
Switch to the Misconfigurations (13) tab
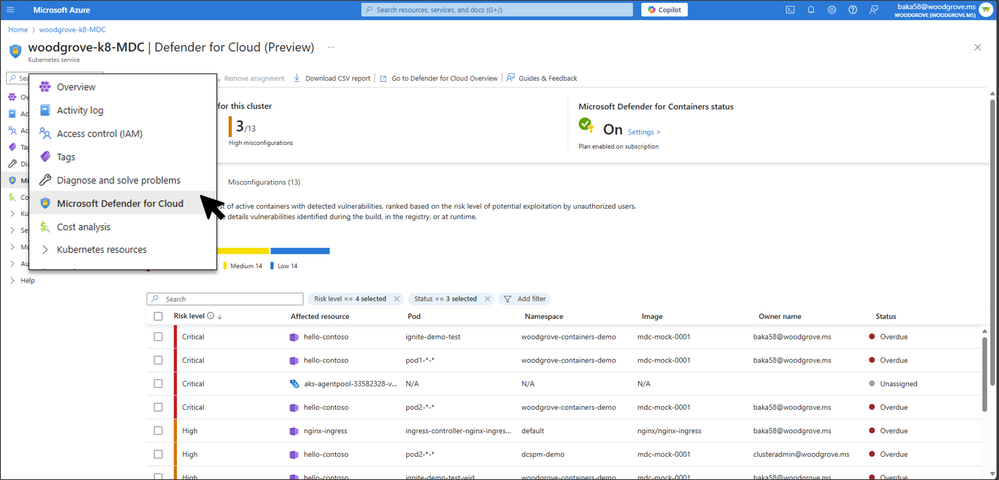(264, 182)
